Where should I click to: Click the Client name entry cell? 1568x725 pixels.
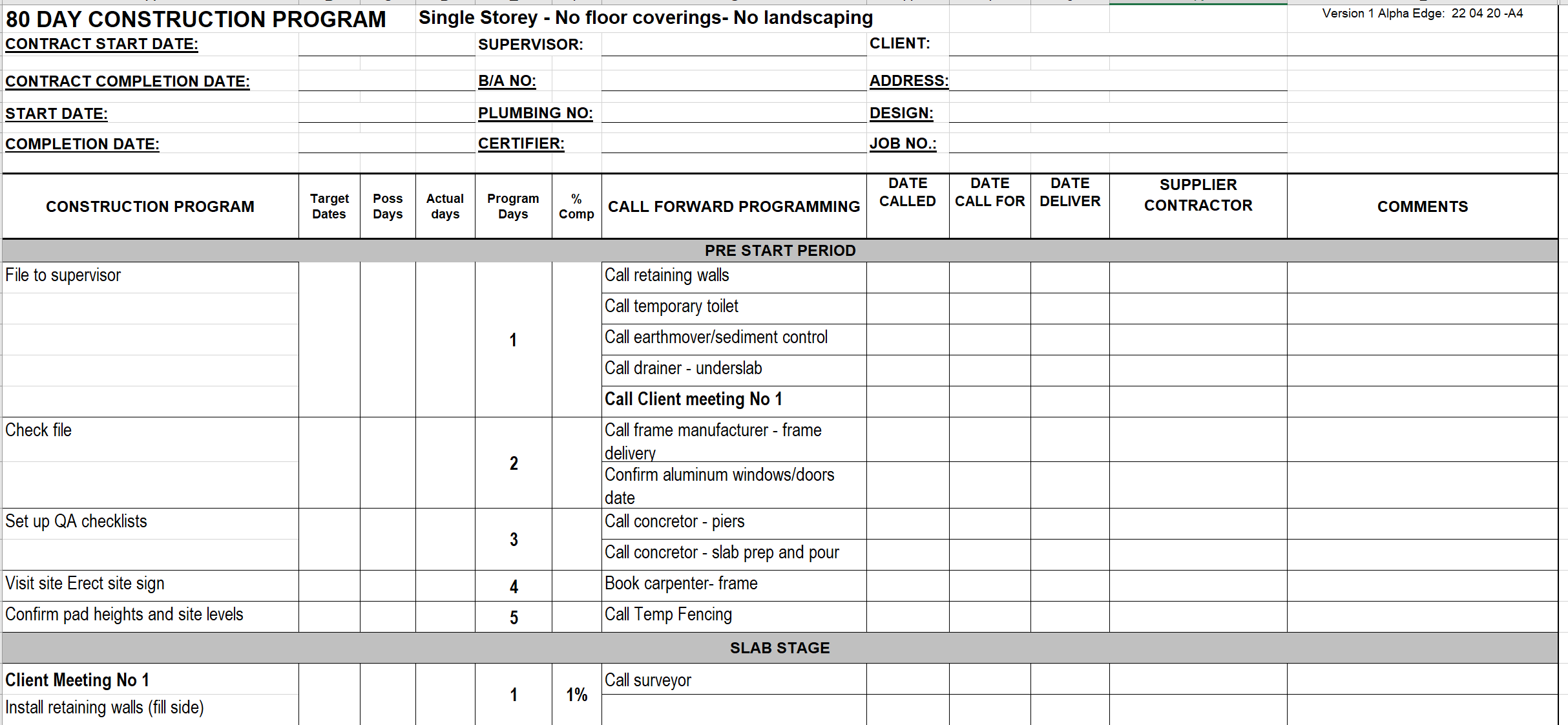click(1118, 44)
